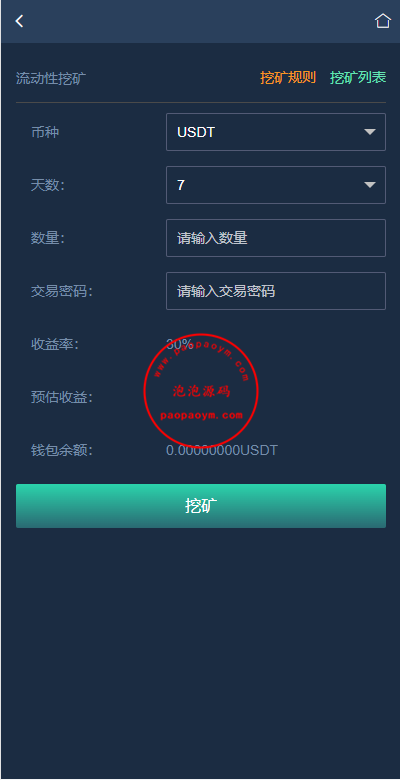
Task: Click the 预估收益 label
Action: click(x=62, y=397)
